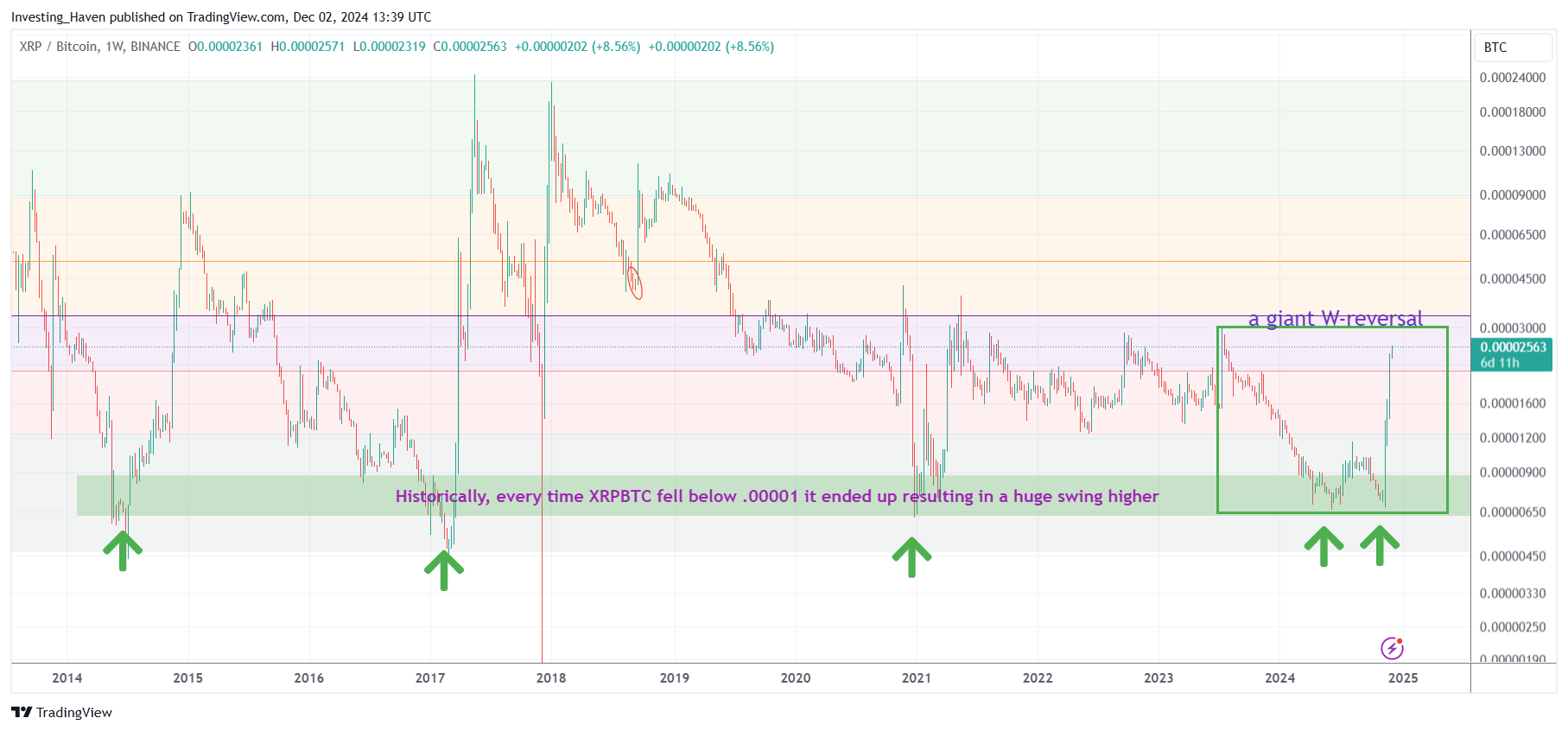This screenshot has height=731, width=1568.
Task: Click the 2015 label on the time axis
Action: 188,677
